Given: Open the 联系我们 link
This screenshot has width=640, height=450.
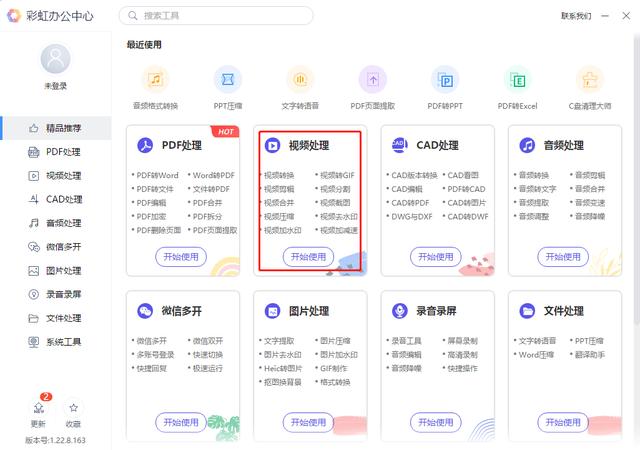Looking at the screenshot, I should coord(576,16).
